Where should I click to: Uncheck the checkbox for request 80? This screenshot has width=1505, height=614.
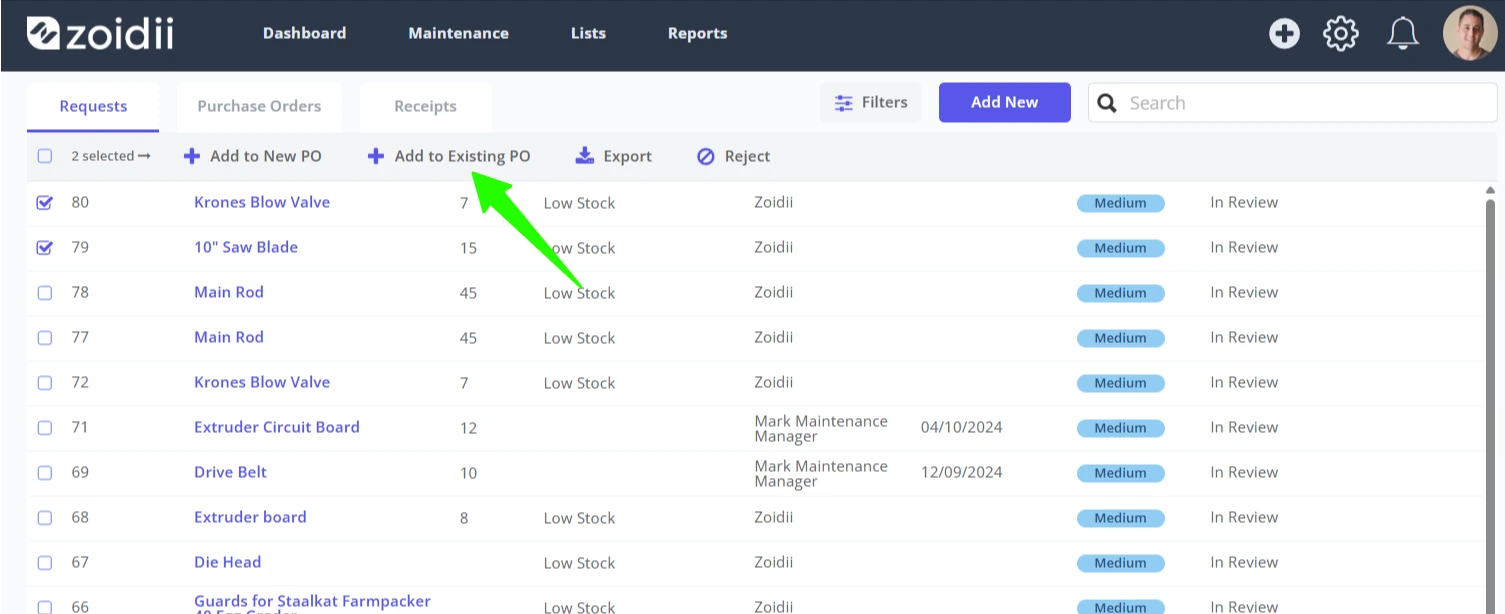click(45, 202)
